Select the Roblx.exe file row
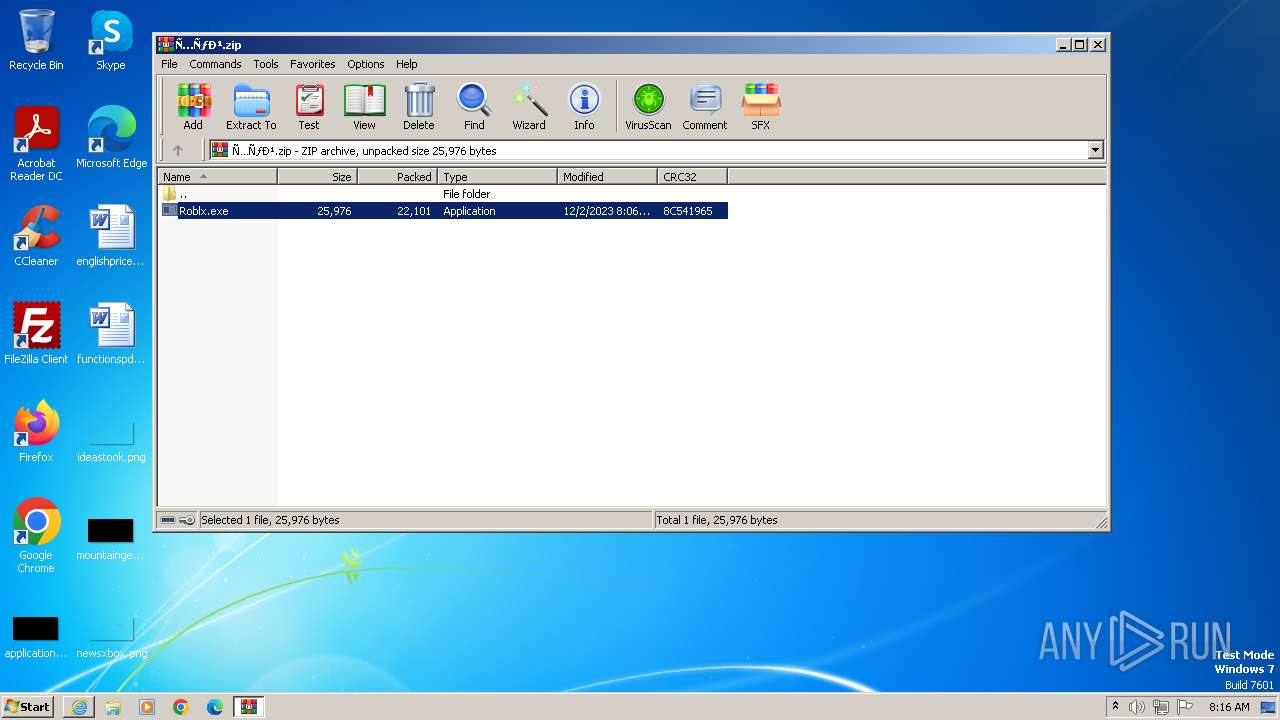Screen dimensions: 1280x720 click(x=444, y=211)
